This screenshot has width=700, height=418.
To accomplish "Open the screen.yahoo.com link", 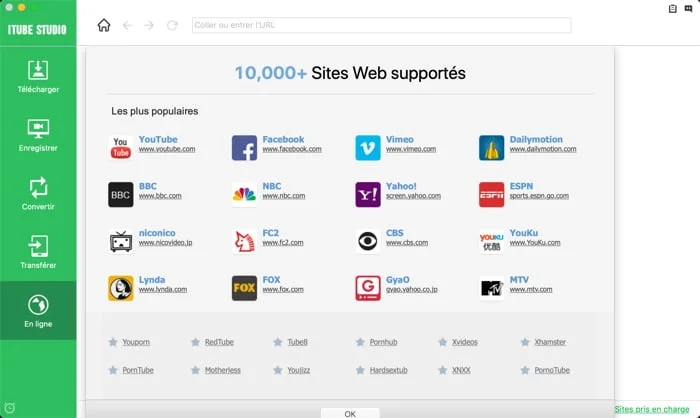I will 413,196.
